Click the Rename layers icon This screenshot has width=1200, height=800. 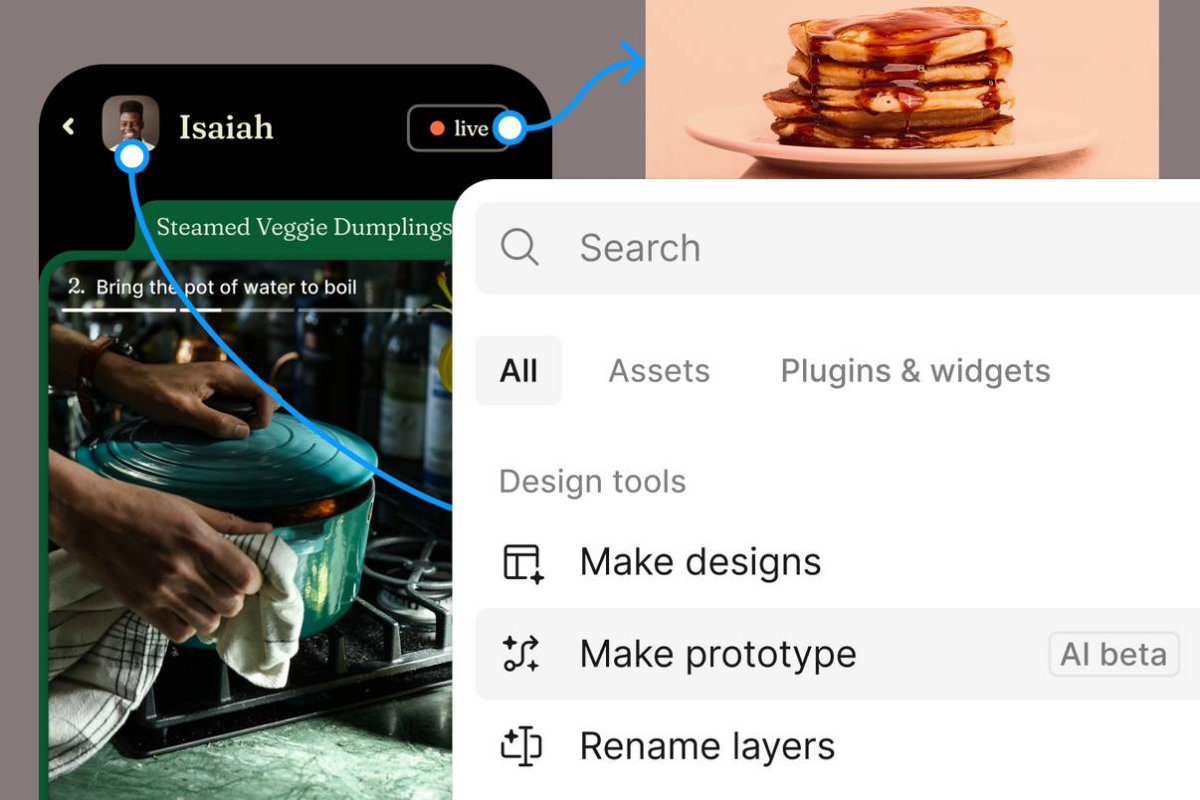click(521, 746)
